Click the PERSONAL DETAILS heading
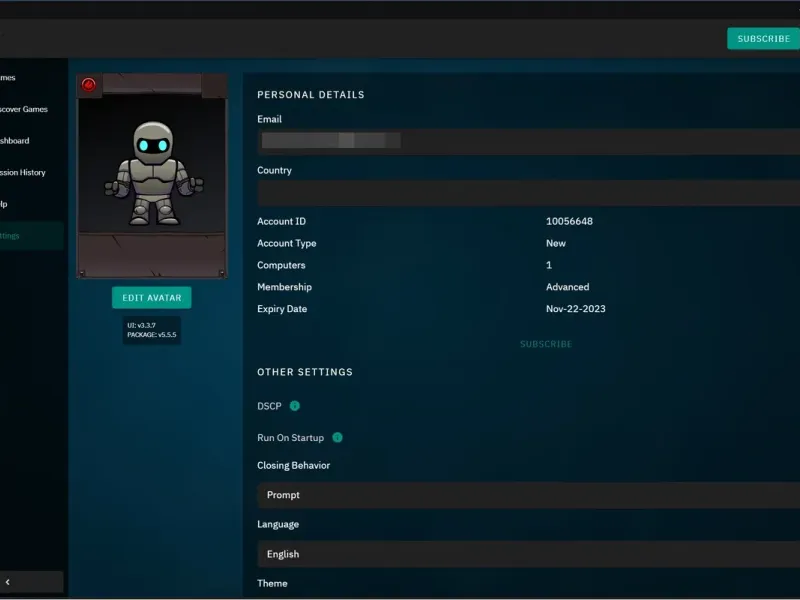The width and height of the screenshot is (800, 600). pyautogui.click(x=311, y=95)
